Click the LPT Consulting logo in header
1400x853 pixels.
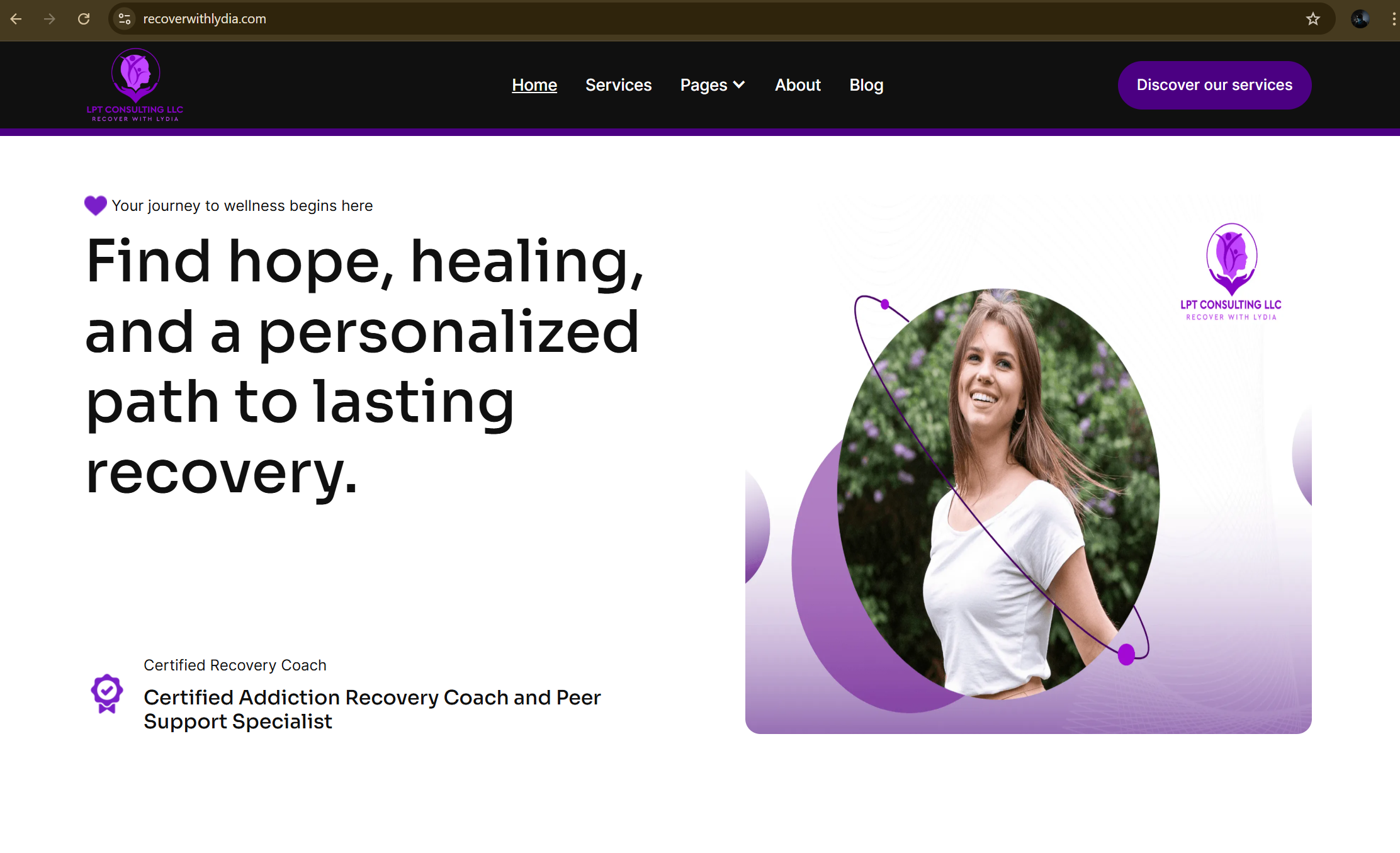pos(135,85)
